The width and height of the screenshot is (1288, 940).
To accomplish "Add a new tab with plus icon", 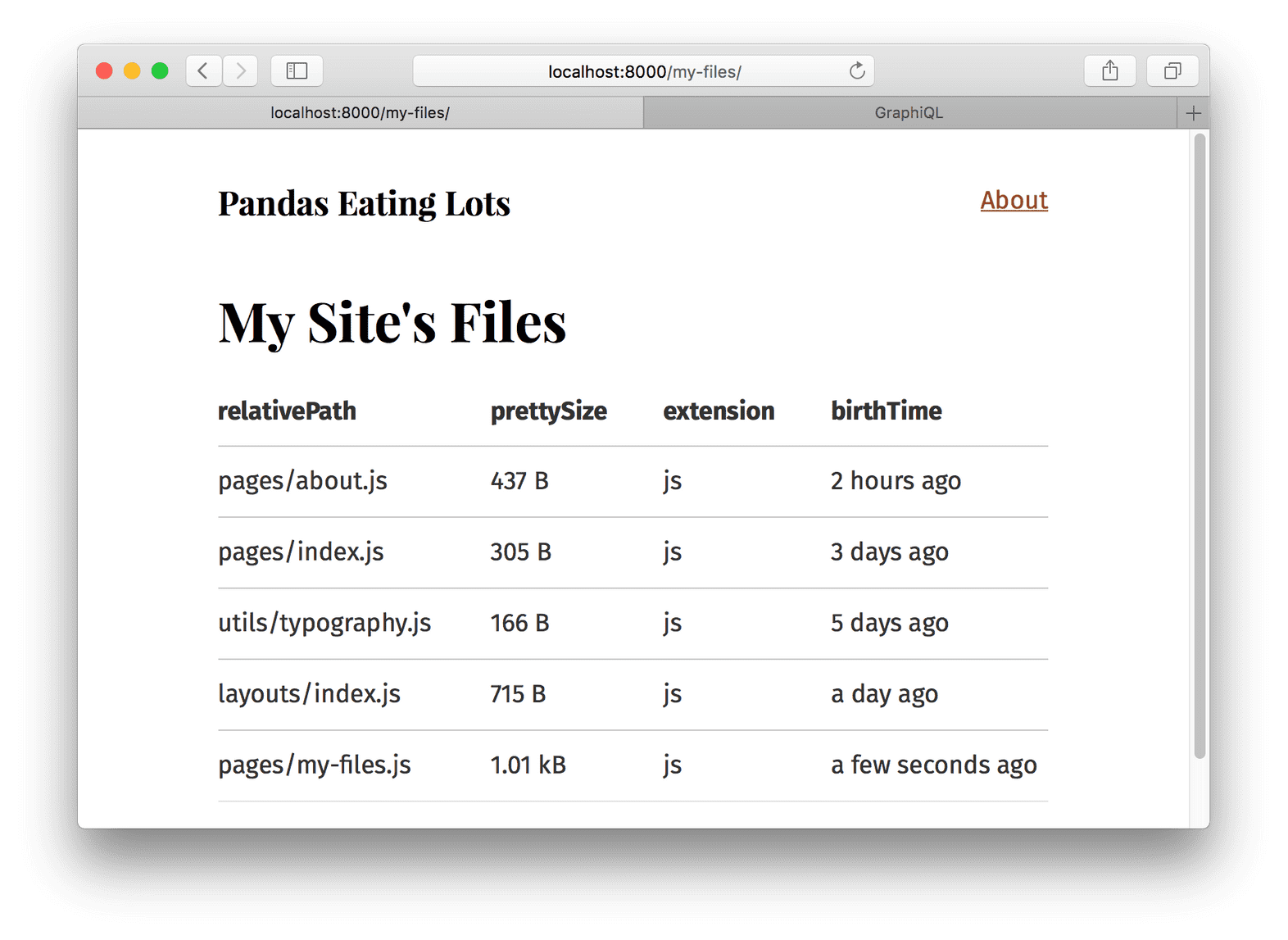I will [x=1193, y=113].
